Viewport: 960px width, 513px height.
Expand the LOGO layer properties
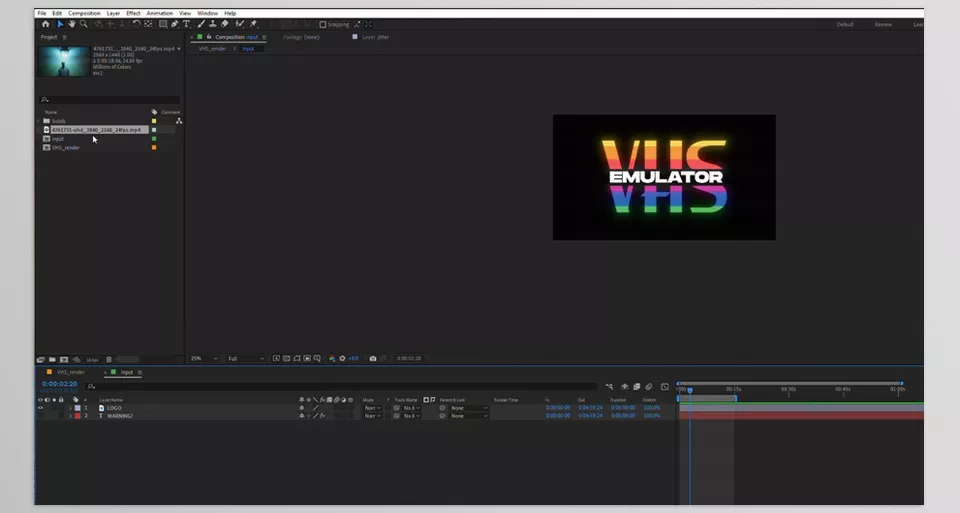point(70,408)
